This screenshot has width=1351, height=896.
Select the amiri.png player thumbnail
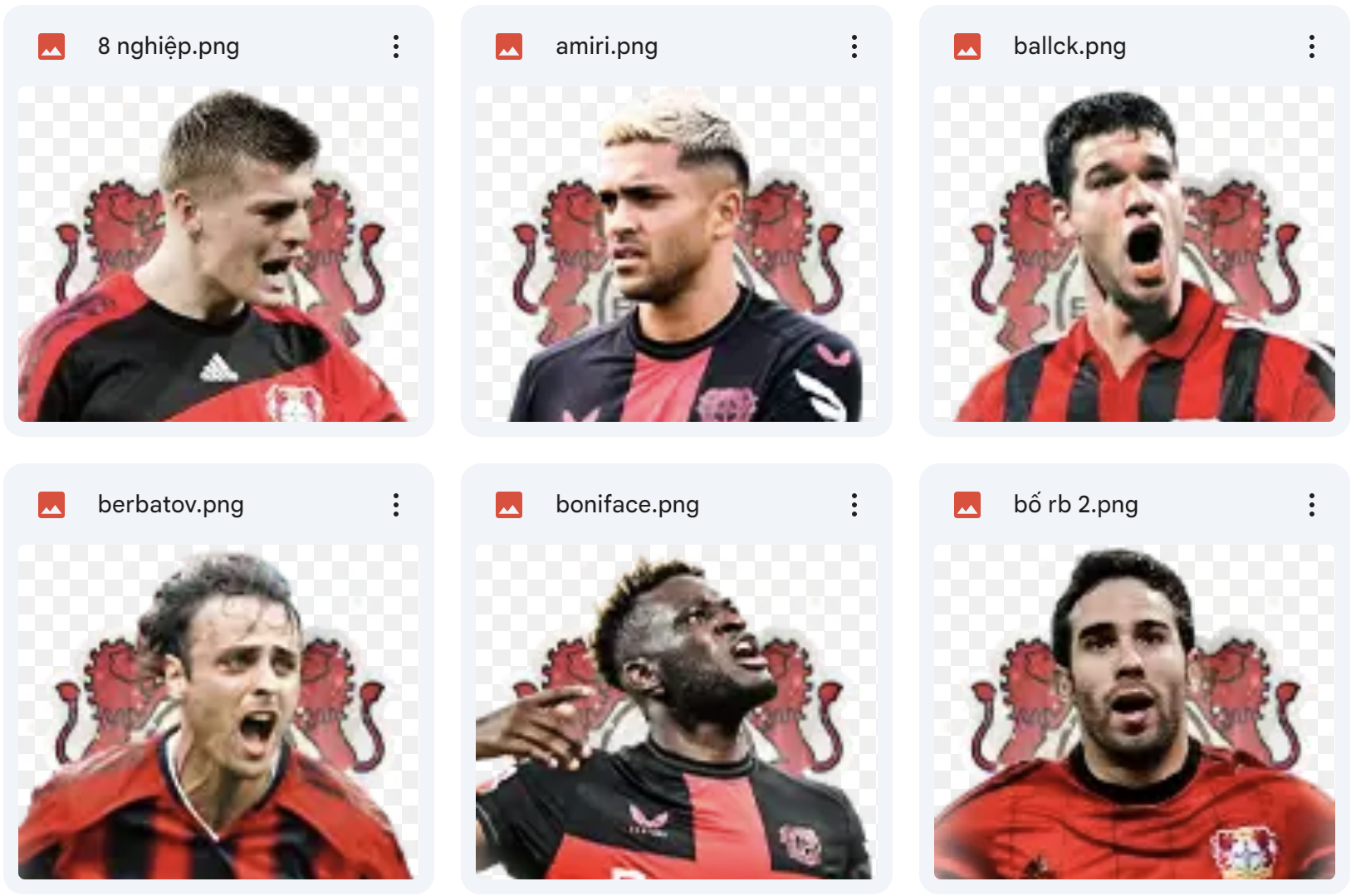pos(676,254)
